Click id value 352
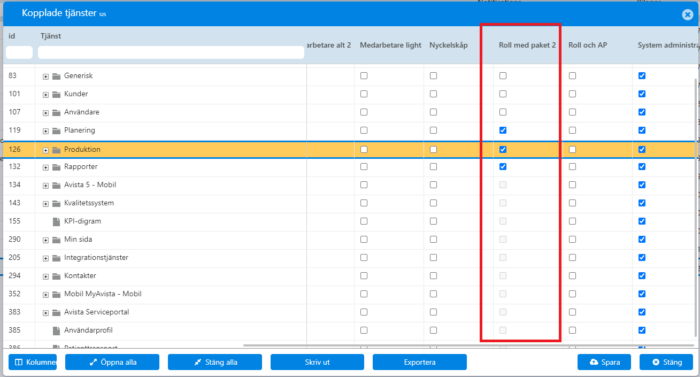 [14, 294]
